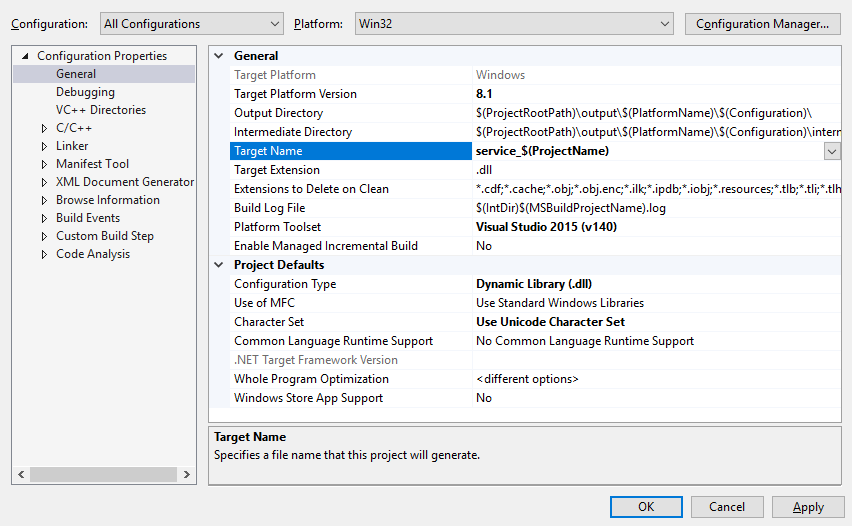
Task: Expand the Code Analysis node arrow
Action: [44, 254]
